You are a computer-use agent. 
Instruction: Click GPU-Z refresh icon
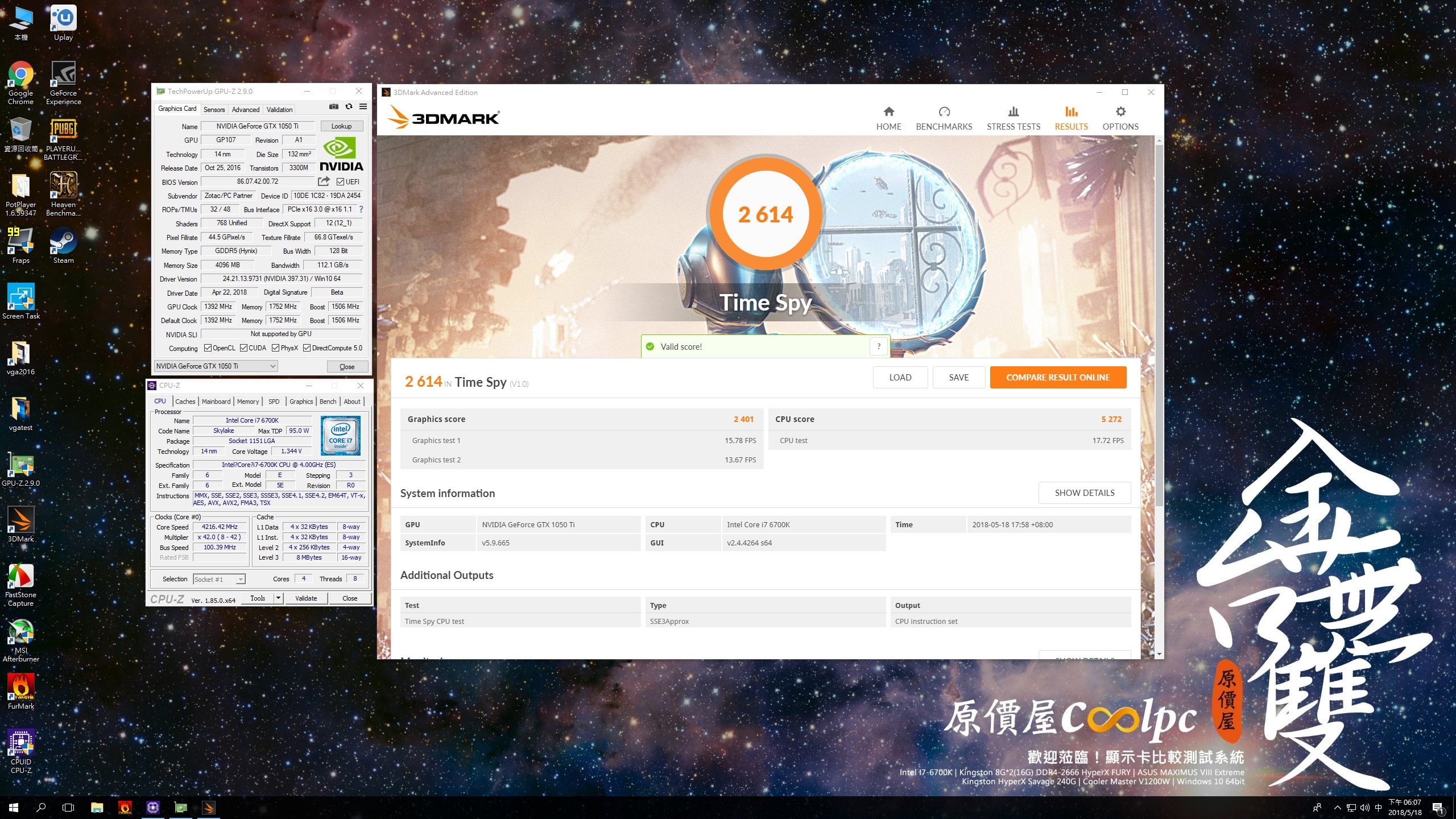tap(349, 107)
